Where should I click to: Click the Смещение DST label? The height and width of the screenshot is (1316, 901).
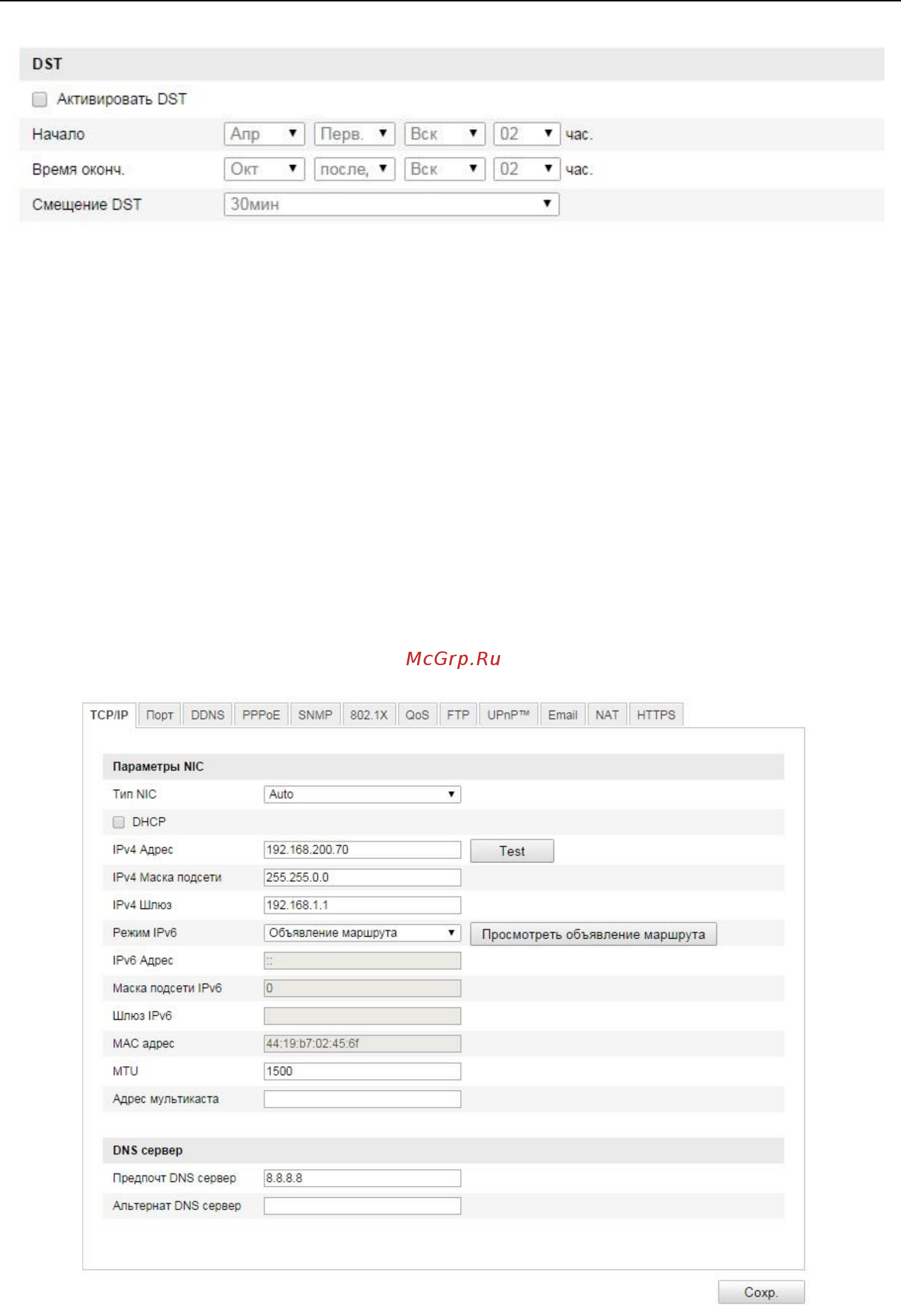click(87, 204)
